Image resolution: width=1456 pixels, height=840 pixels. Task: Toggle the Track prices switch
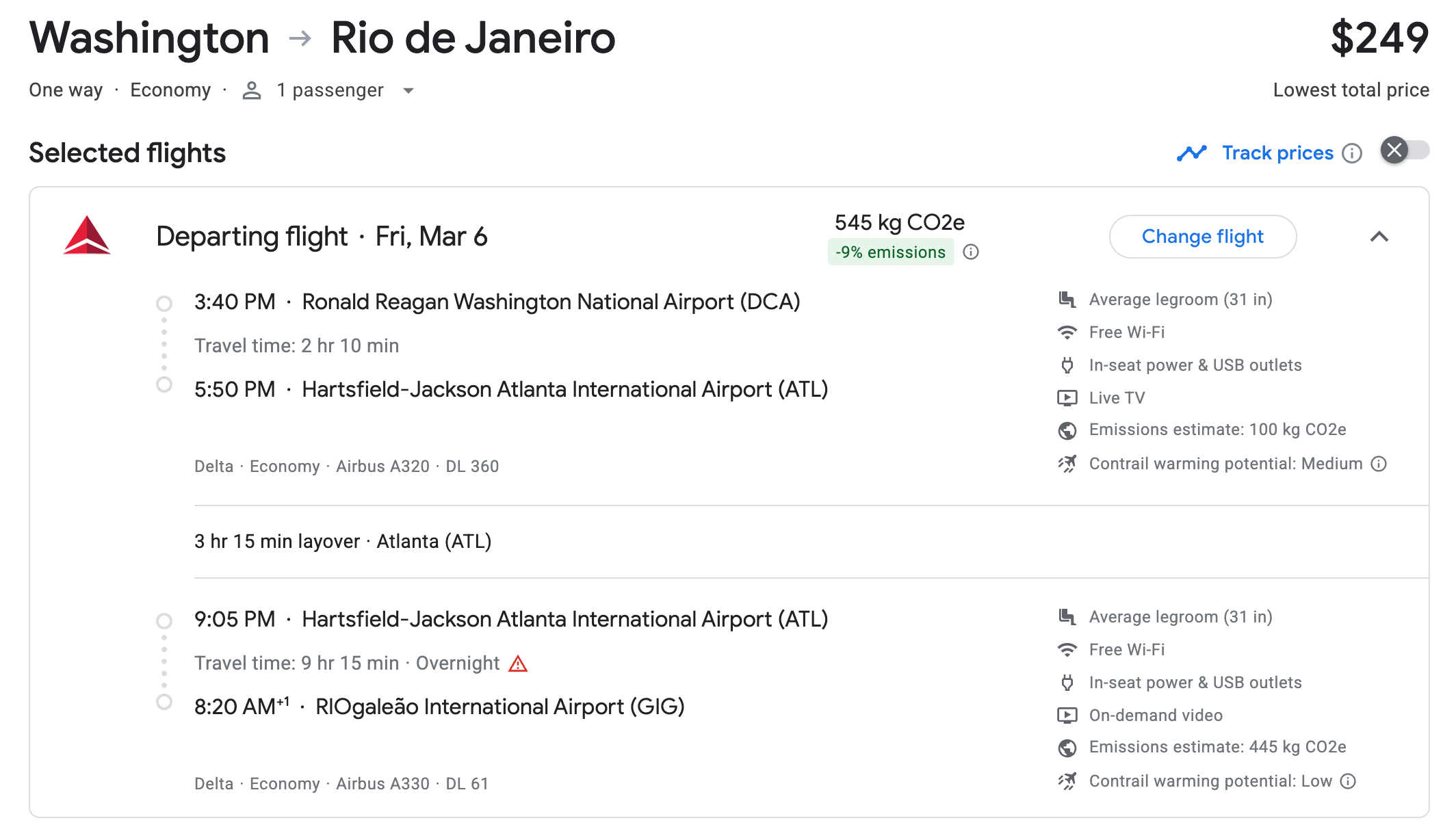[x=1404, y=150]
